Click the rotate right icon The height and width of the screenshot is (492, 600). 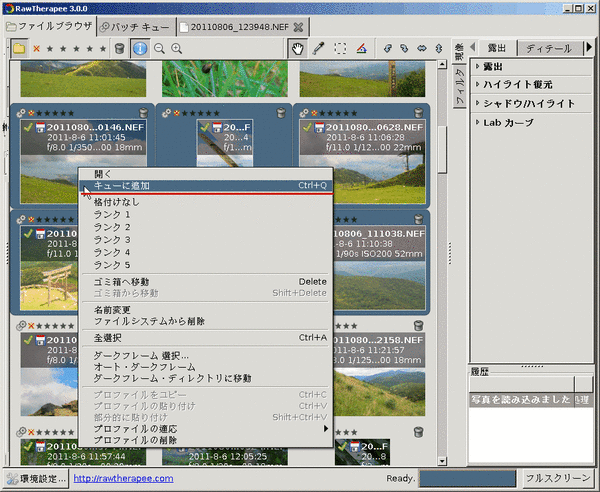tap(404, 48)
